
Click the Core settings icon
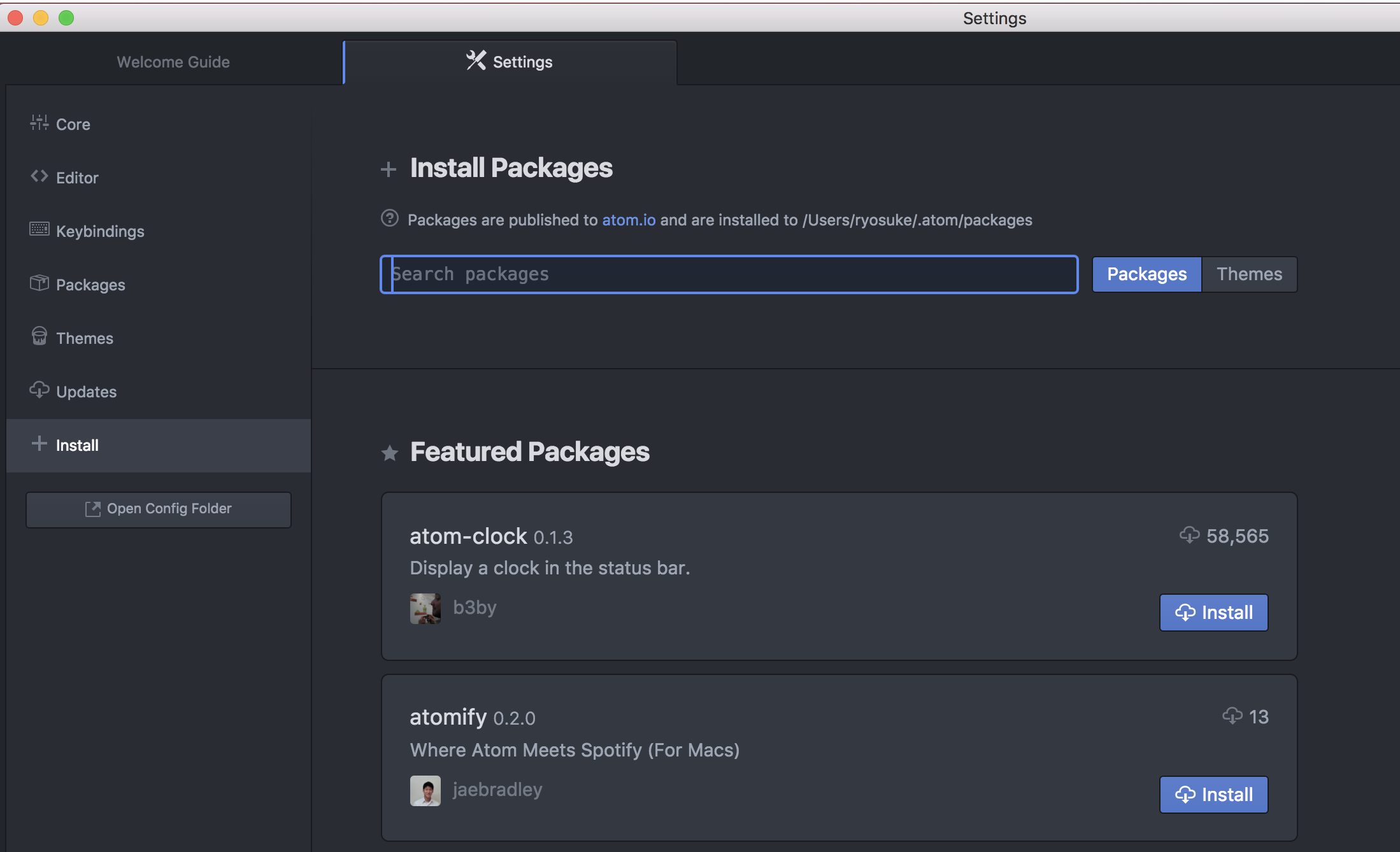pos(39,123)
